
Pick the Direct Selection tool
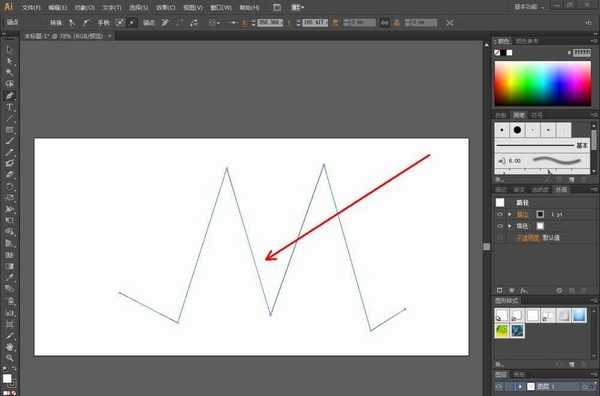tap(10, 61)
